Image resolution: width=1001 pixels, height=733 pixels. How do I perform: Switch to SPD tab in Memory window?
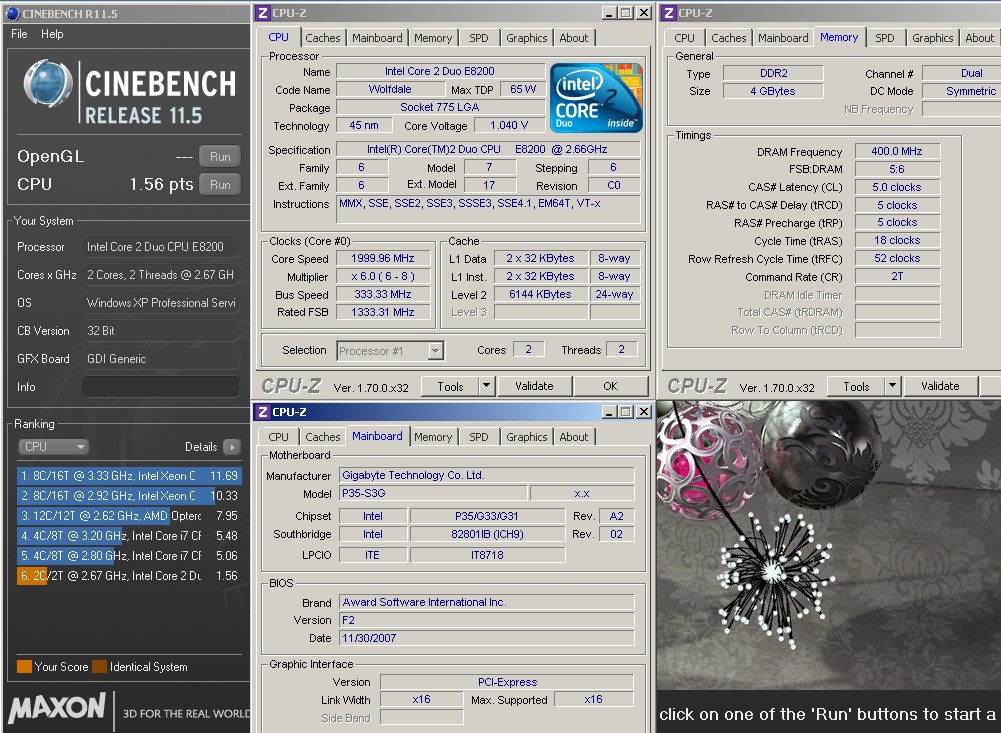(x=885, y=38)
